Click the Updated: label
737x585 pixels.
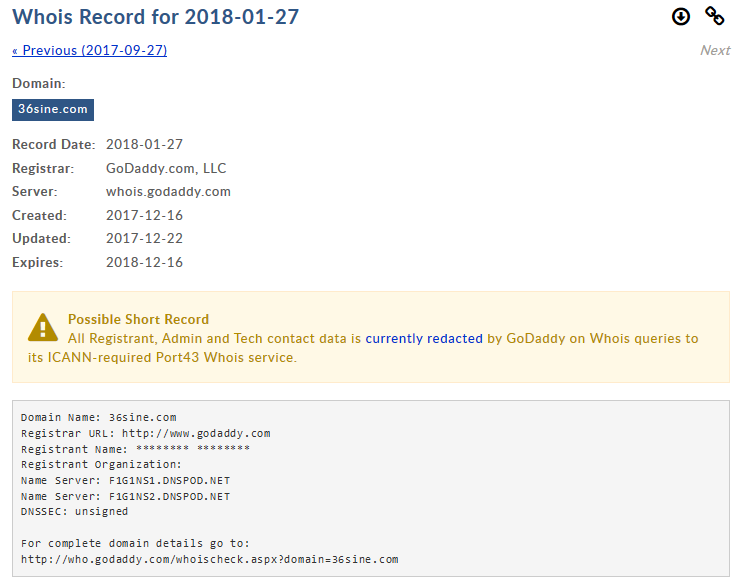41,238
